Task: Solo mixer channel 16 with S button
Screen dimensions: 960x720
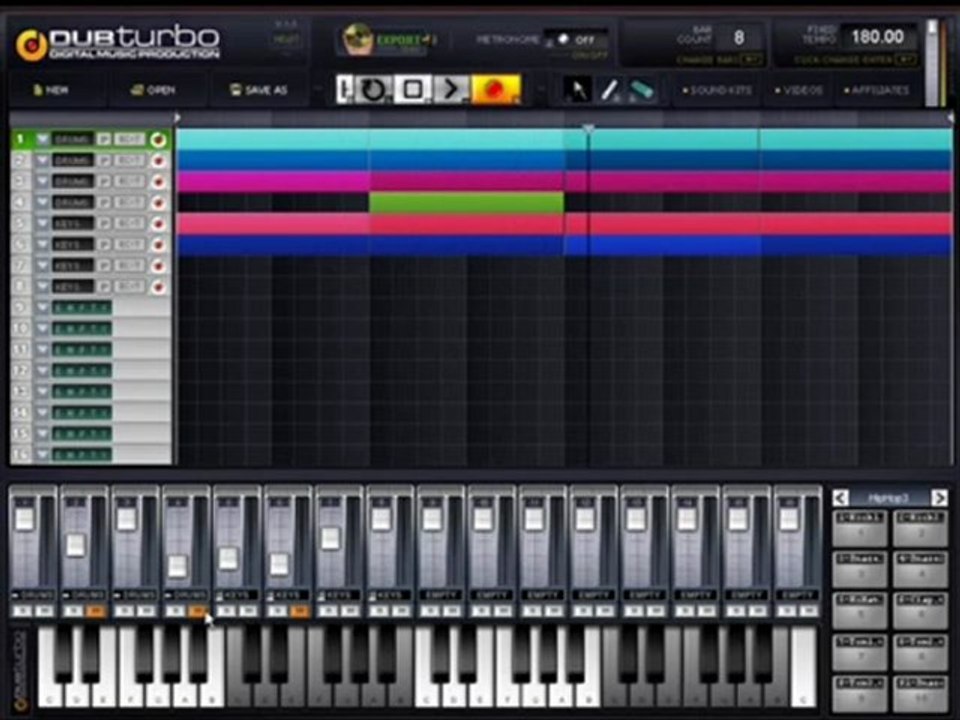Action: pos(787,610)
